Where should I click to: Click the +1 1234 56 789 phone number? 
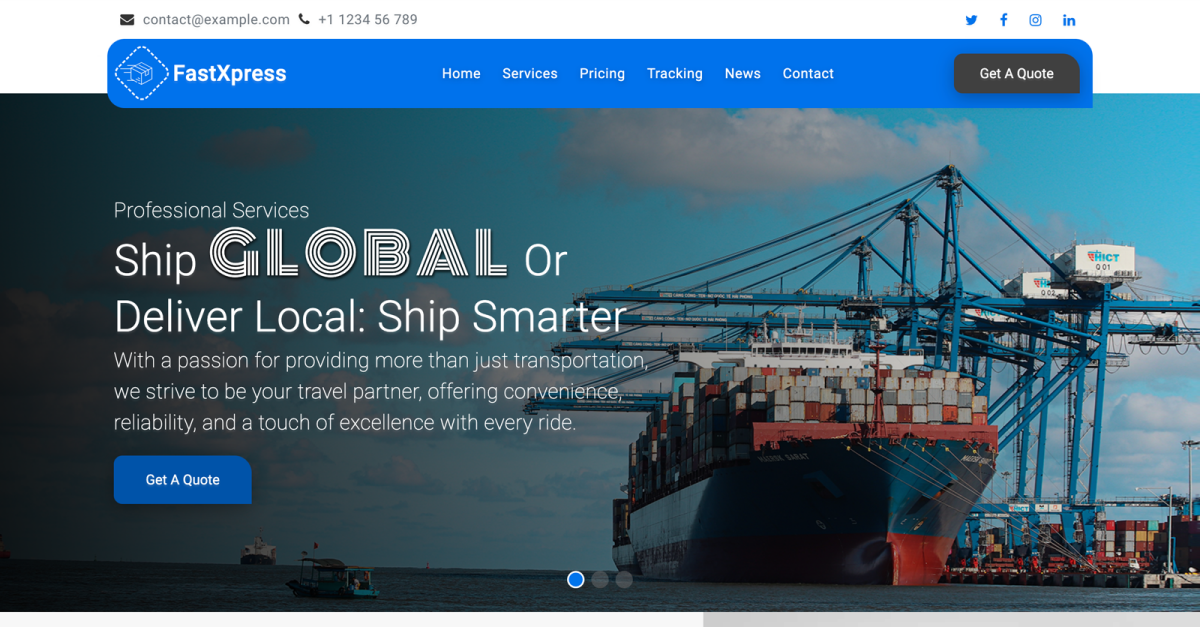point(368,20)
